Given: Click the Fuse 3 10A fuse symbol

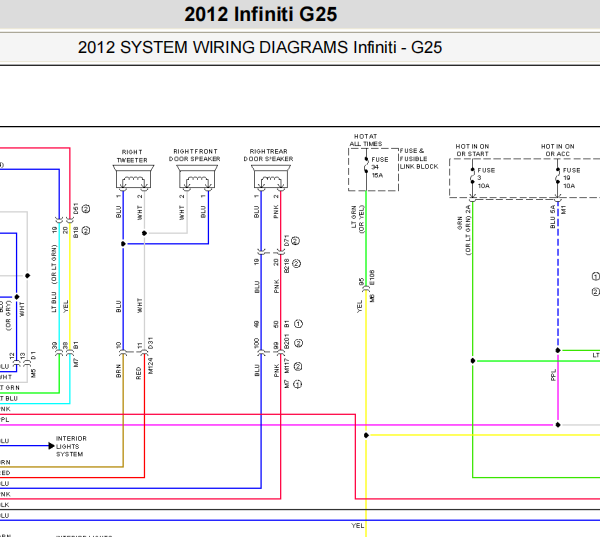Looking at the screenshot, I should 473,177.
